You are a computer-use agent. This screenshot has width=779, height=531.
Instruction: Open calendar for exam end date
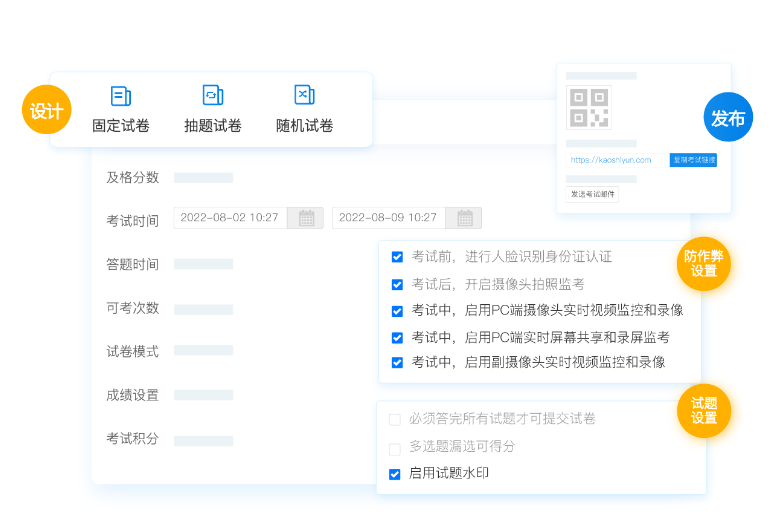tap(464, 218)
